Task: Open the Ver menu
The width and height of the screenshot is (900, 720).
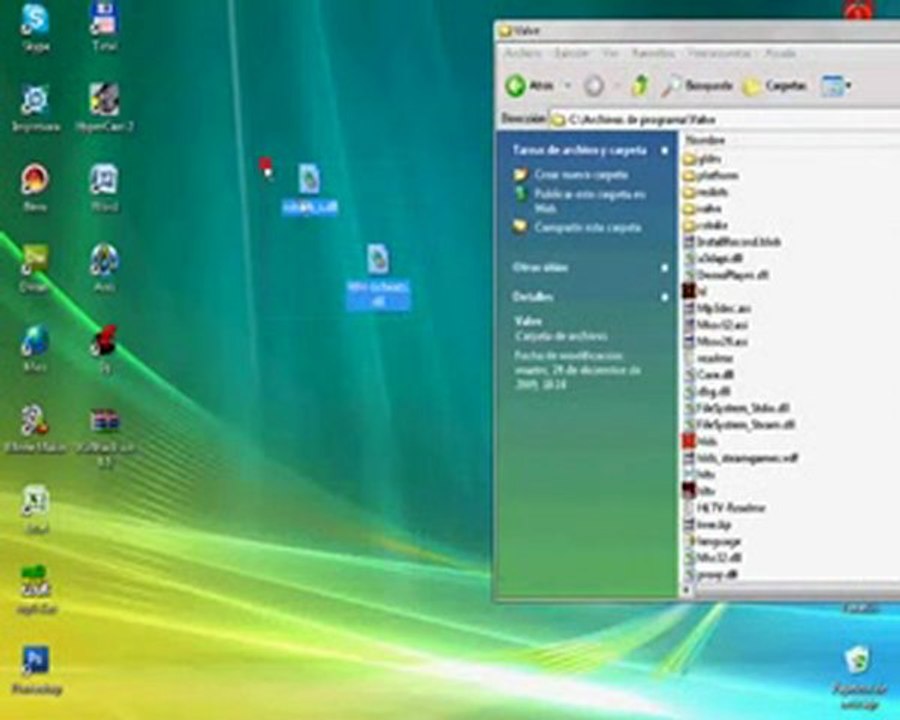Action: click(x=610, y=53)
